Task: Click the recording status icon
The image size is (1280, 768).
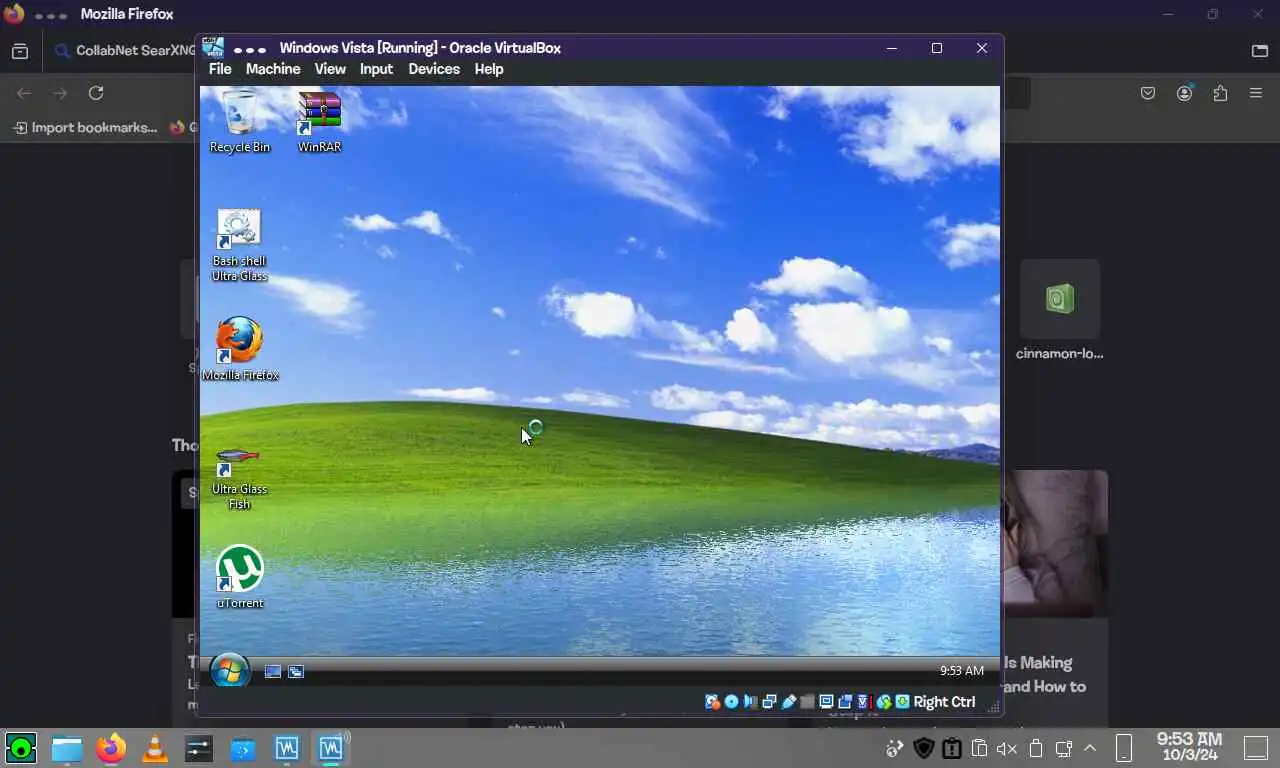Action: [x=845, y=702]
